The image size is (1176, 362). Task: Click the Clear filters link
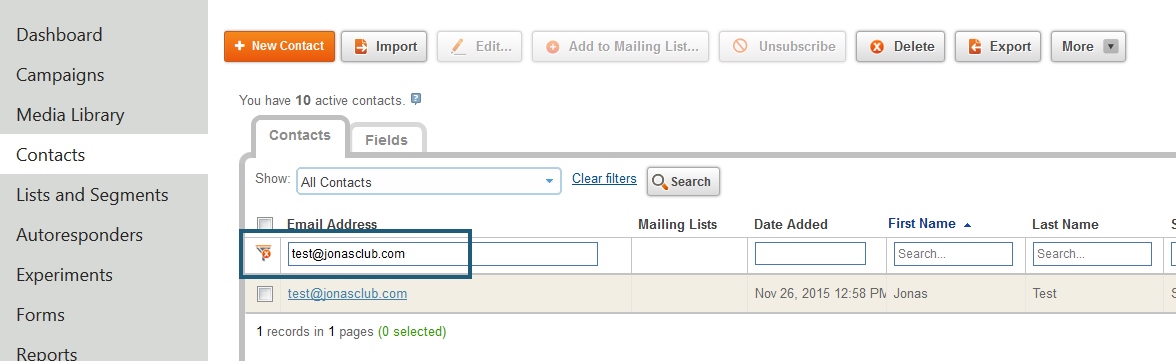[x=604, y=178]
